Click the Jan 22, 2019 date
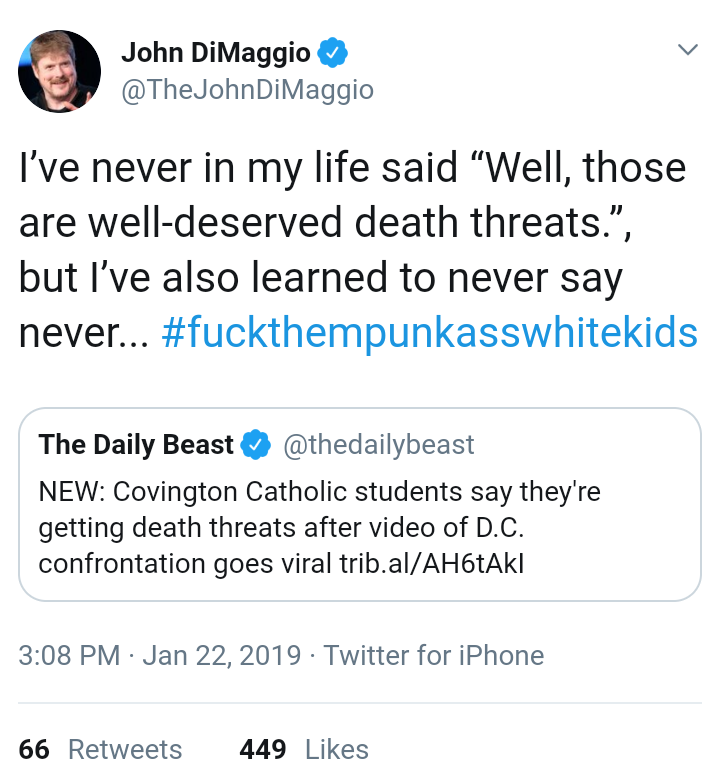Screen dimensions: 720x783 point(222,655)
